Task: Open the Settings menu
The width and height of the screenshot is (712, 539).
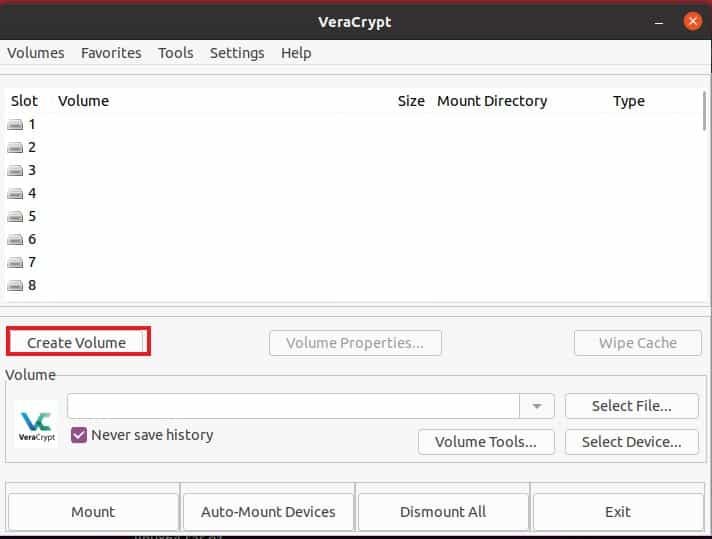Action: [x=237, y=53]
